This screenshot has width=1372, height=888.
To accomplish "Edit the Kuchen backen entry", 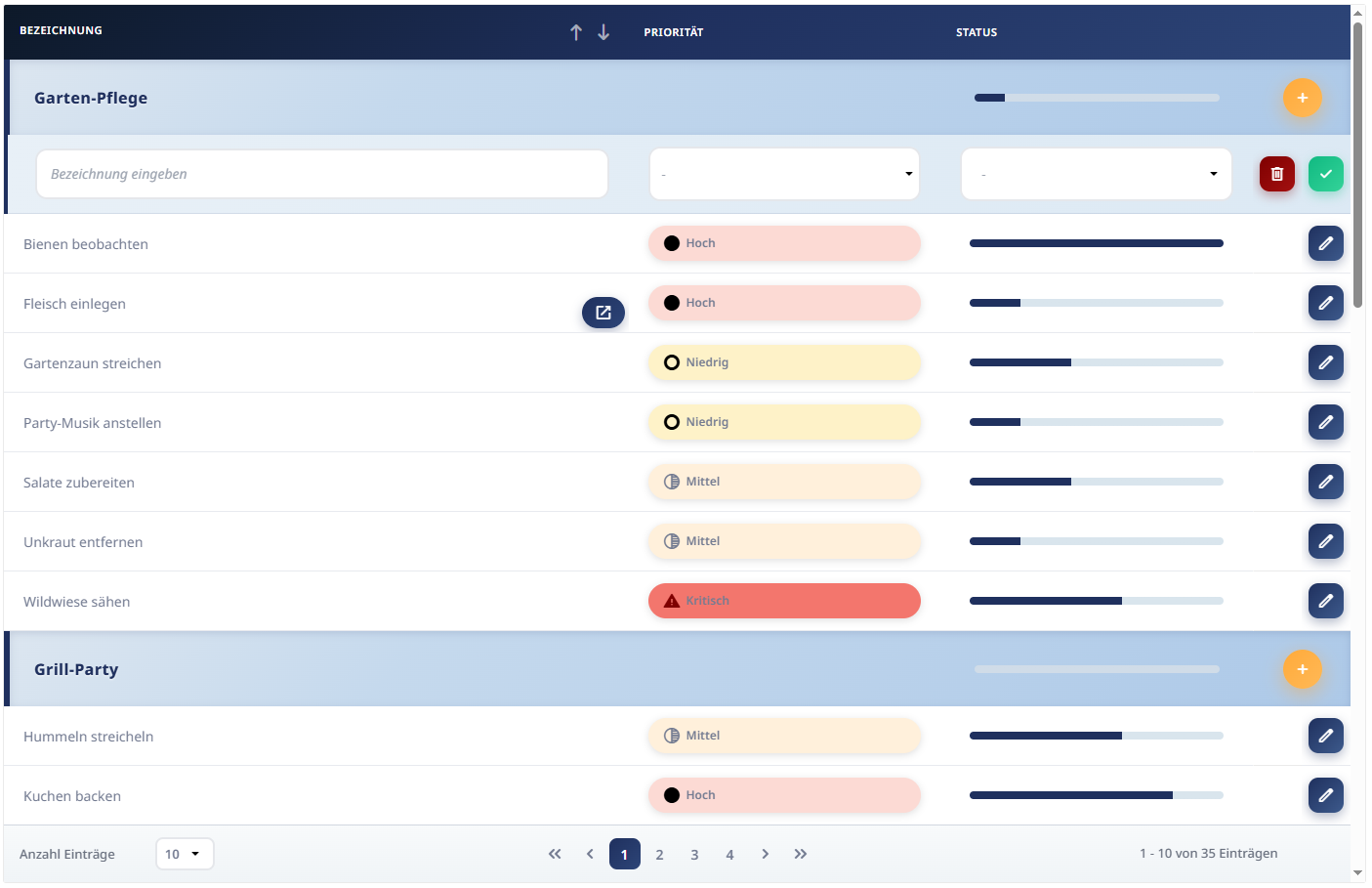I will (x=1325, y=795).
